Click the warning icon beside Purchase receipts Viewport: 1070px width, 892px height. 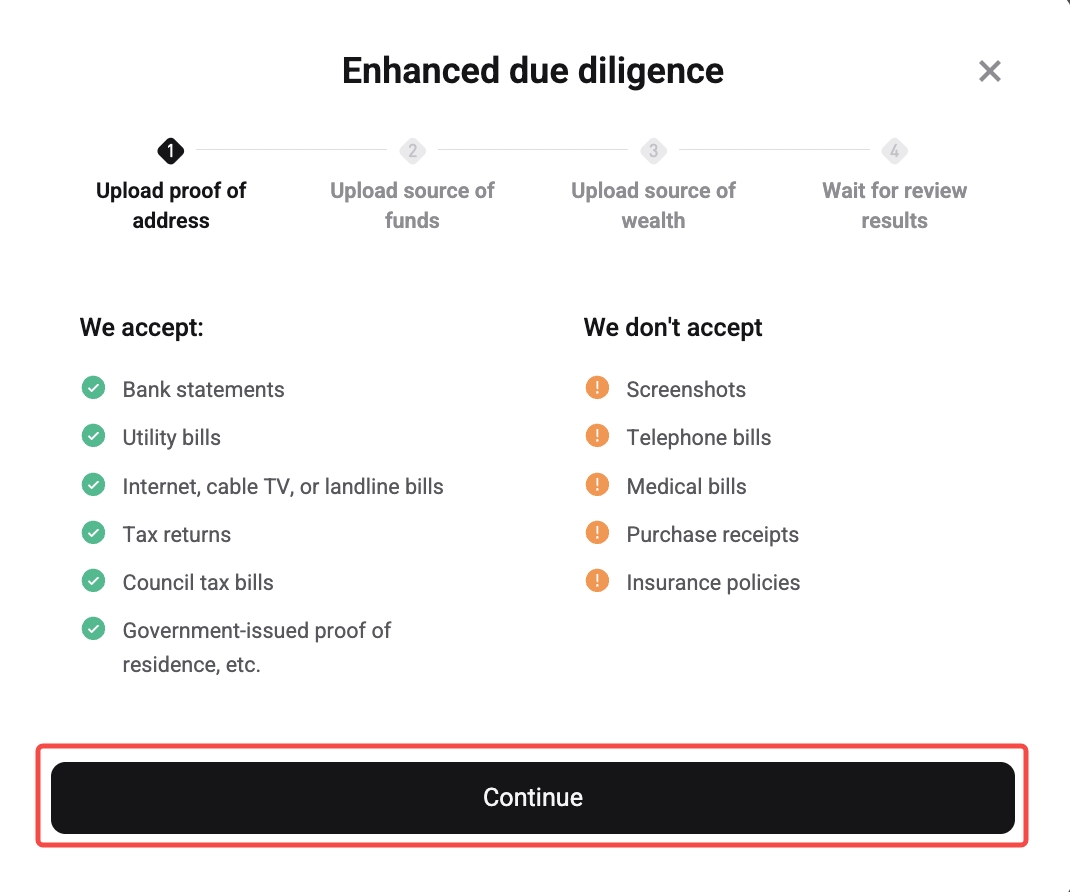[598, 532]
